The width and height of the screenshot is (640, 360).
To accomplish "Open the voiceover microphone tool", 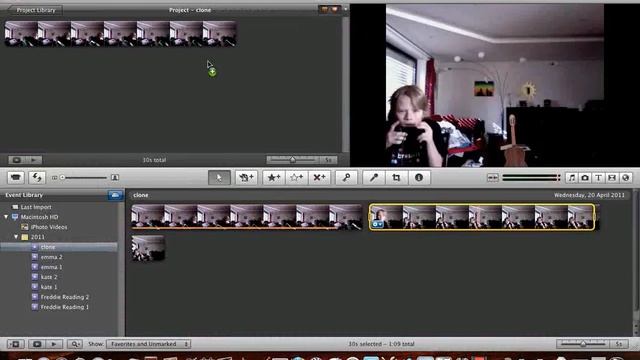I will pos(373,178).
